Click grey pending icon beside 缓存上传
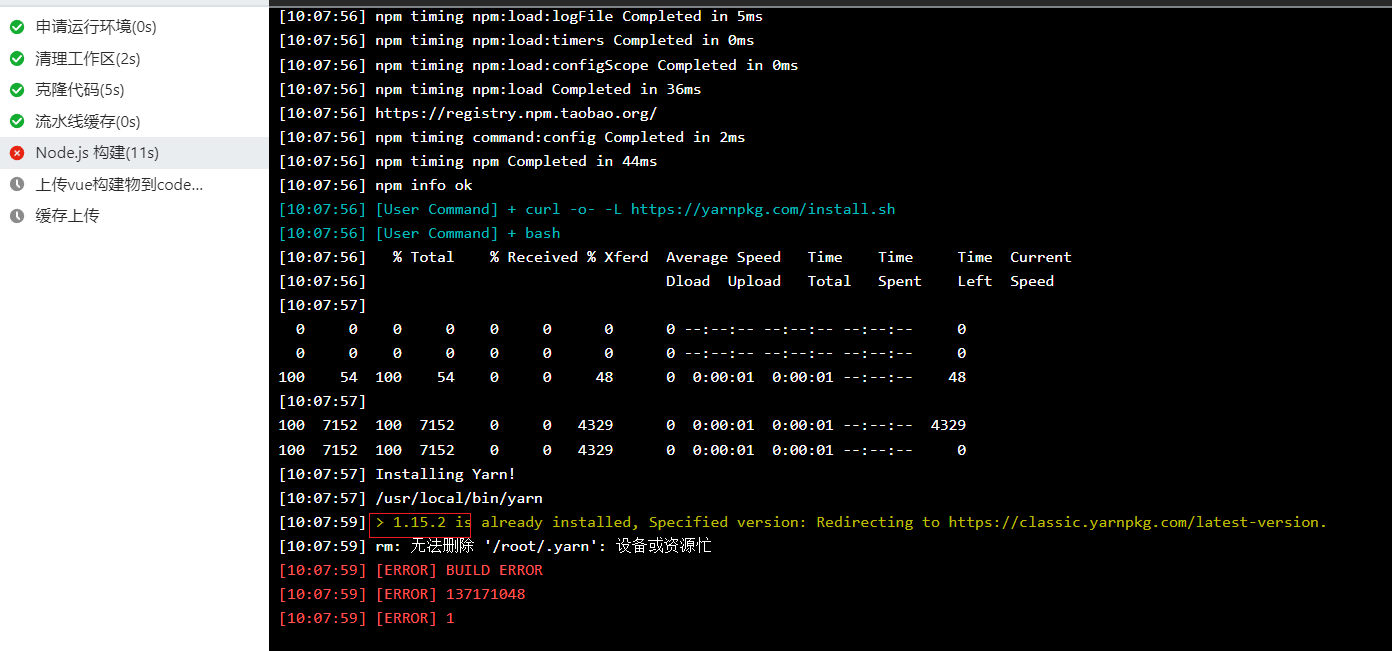 pyautogui.click(x=17, y=216)
